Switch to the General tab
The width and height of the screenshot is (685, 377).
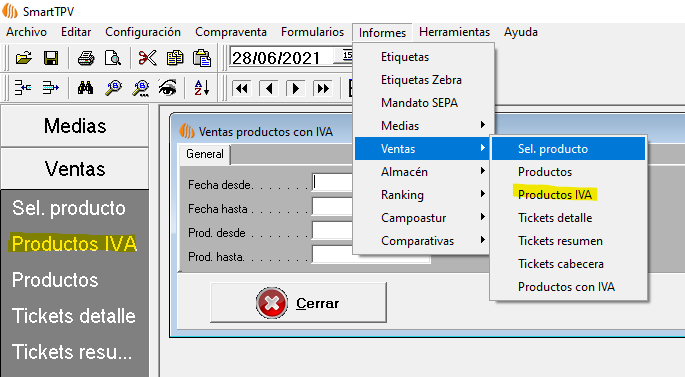tap(204, 154)
